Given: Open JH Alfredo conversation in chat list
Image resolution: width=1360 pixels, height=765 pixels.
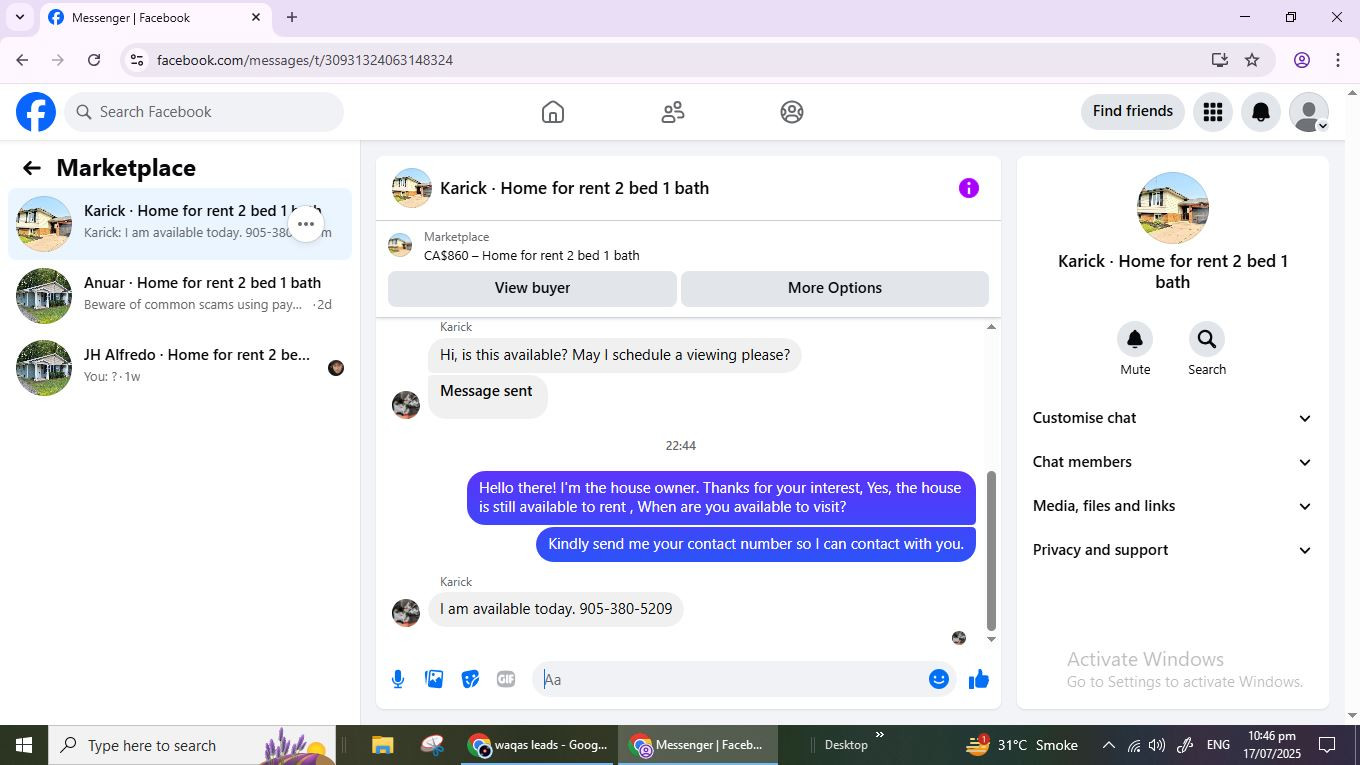Looking at the screenshot, I should pos(180,368).
